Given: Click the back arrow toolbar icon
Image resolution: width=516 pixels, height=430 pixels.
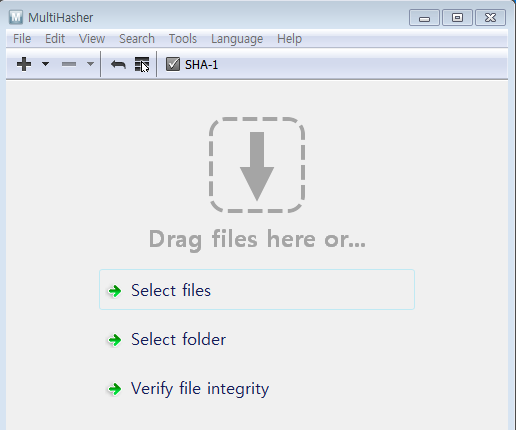Looking at the screenshot, I should 118,64.
